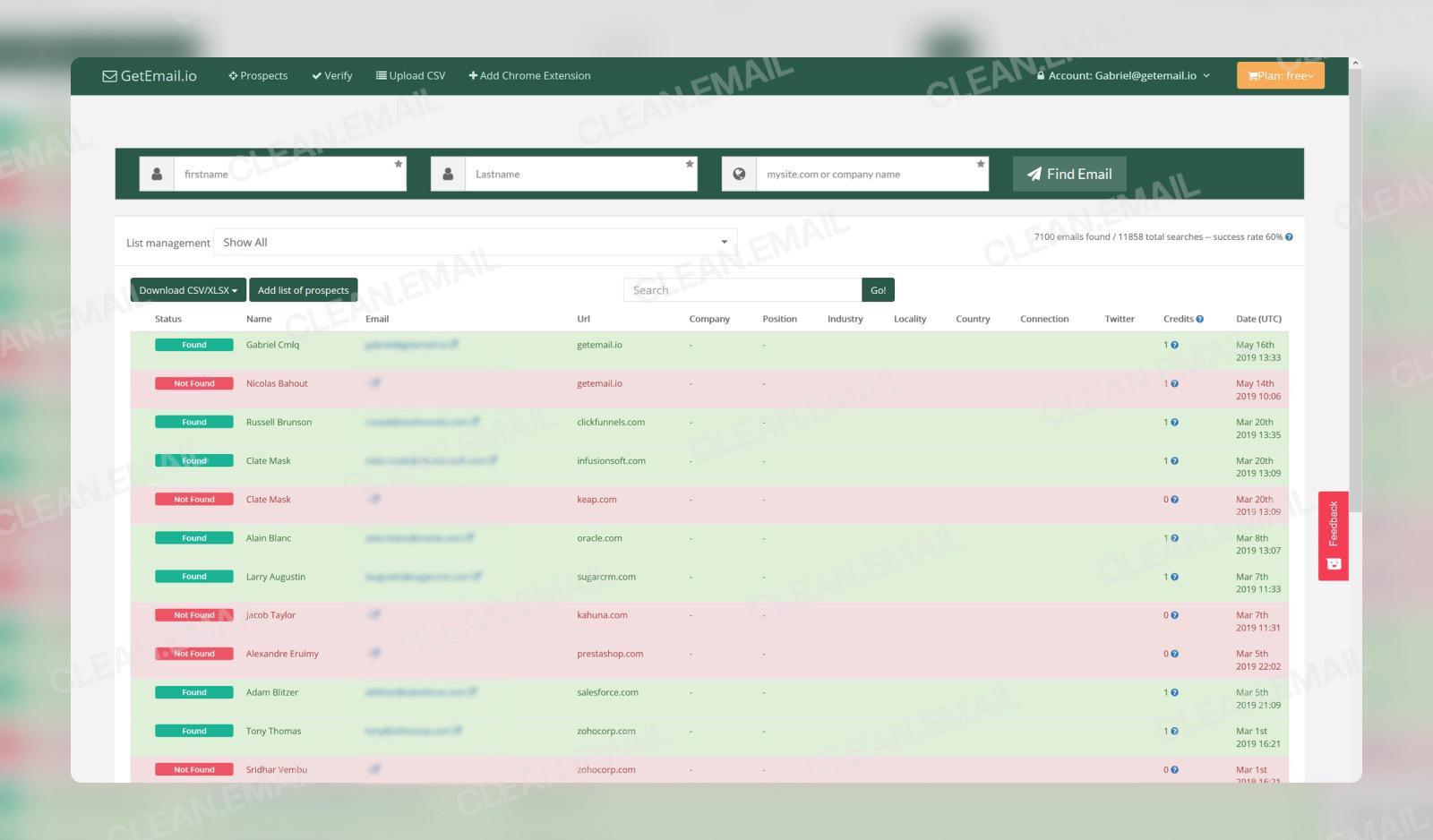Expand the Download CSV/XLSX dropdown
This screenshot has height=840, width=1433.
point(188,289)
